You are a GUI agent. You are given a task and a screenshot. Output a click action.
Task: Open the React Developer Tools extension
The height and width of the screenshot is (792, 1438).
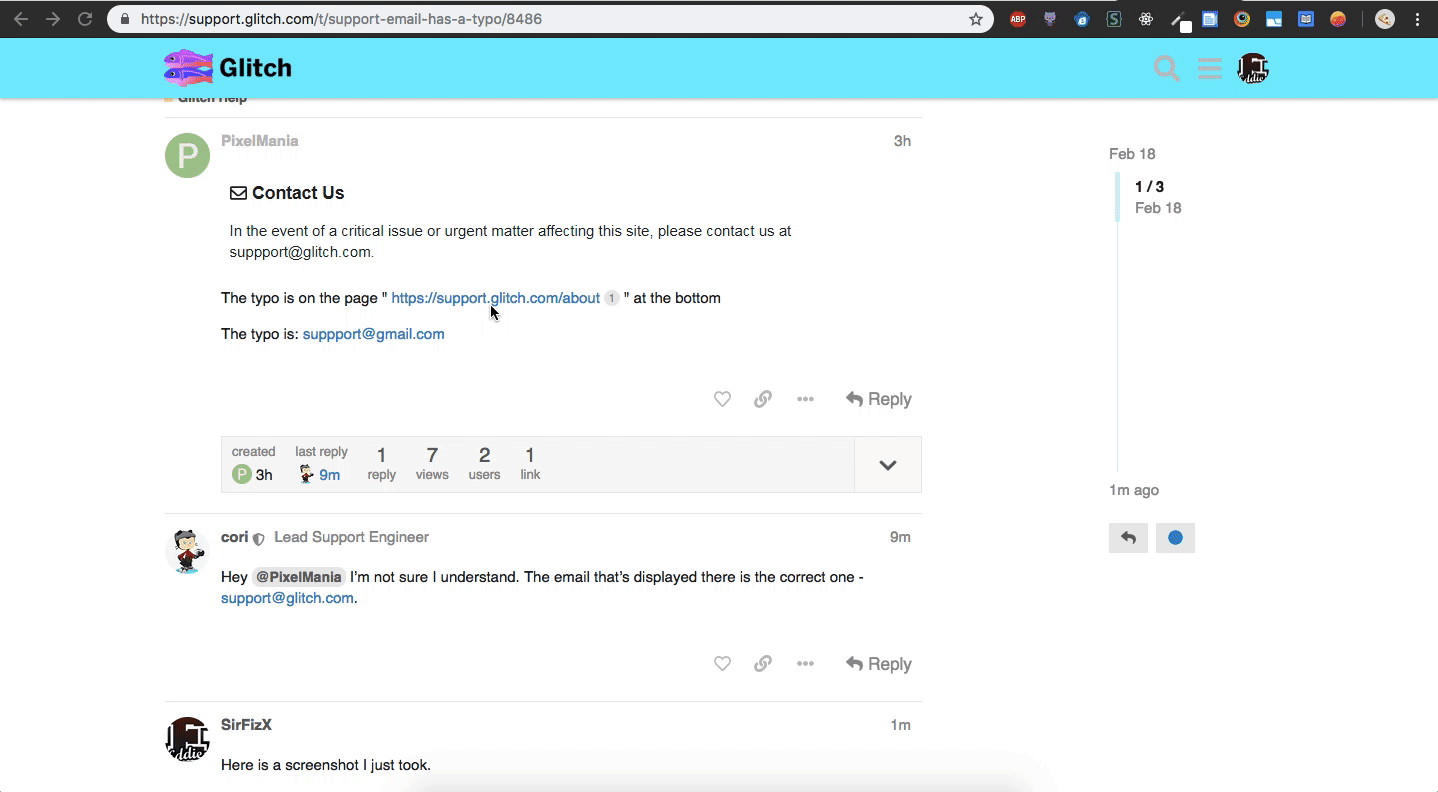pos(1146,19)
